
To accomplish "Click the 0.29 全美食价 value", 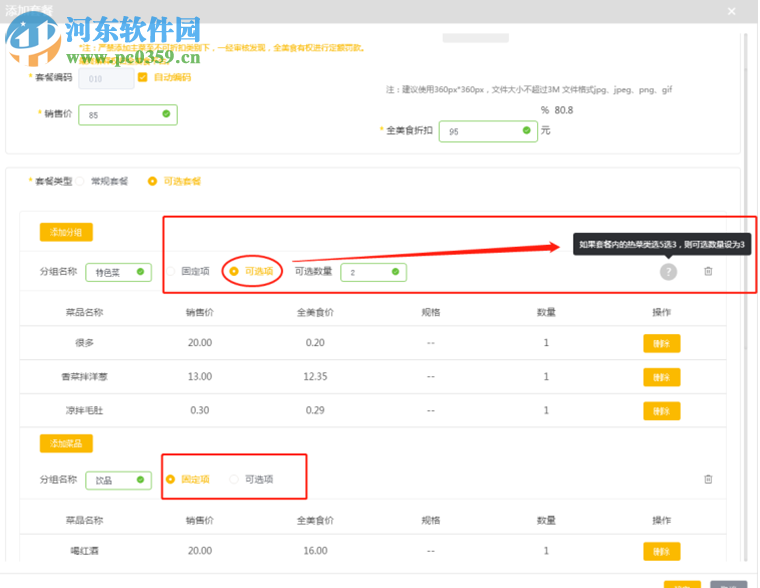I will (x=315, y=411).
